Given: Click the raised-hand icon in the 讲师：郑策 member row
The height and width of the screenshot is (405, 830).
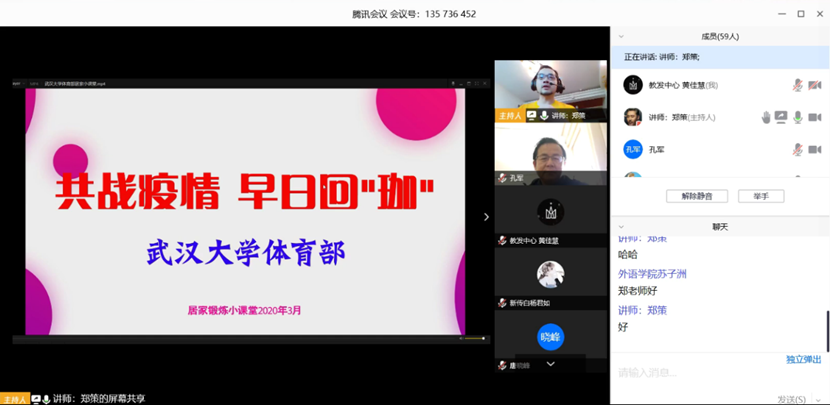Looking at the screenshot, I should 766,118.
